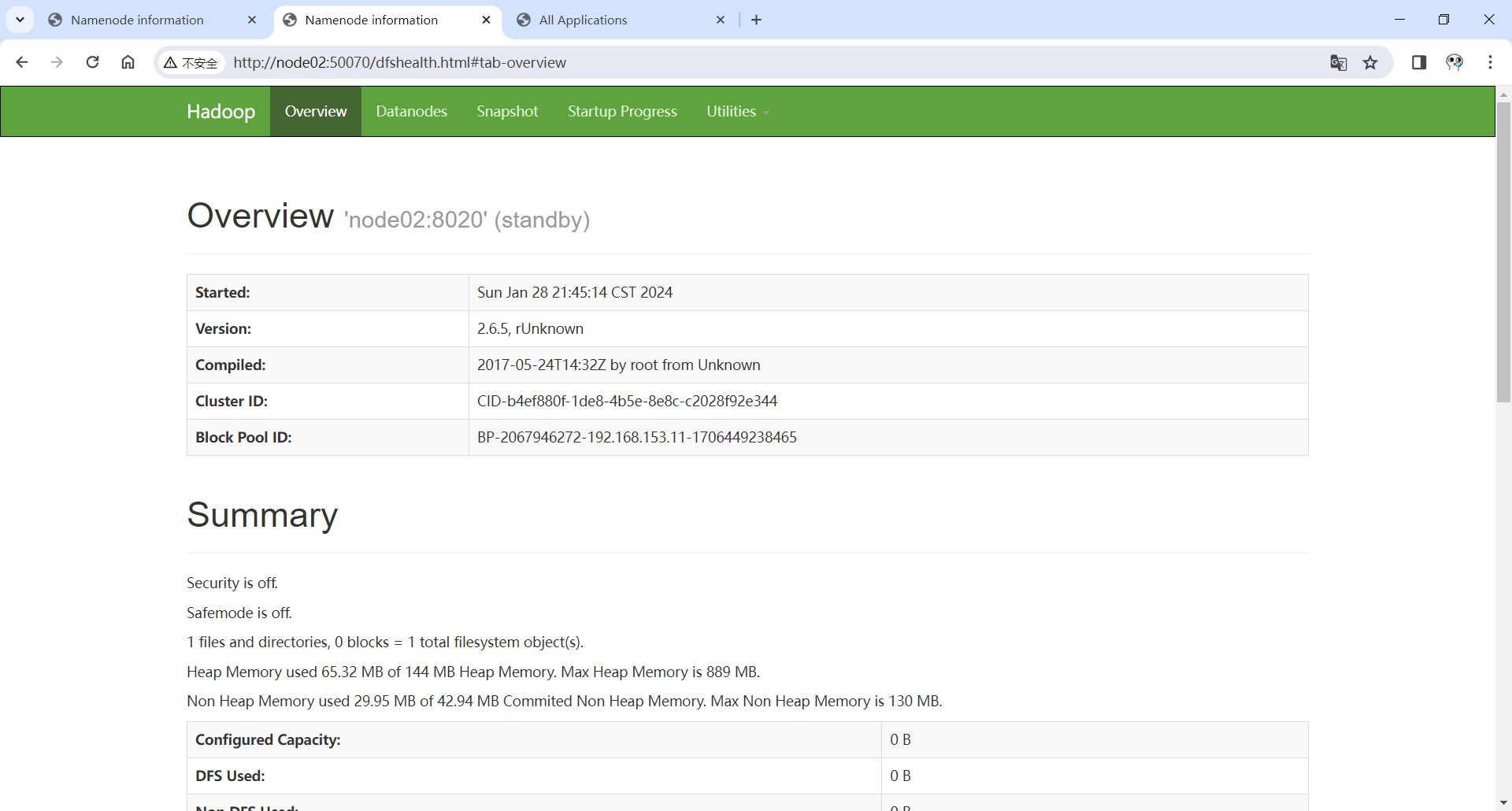Select the Cluster ID value
This screenshot has width=1512, height=811.
(x=627, y=401)
